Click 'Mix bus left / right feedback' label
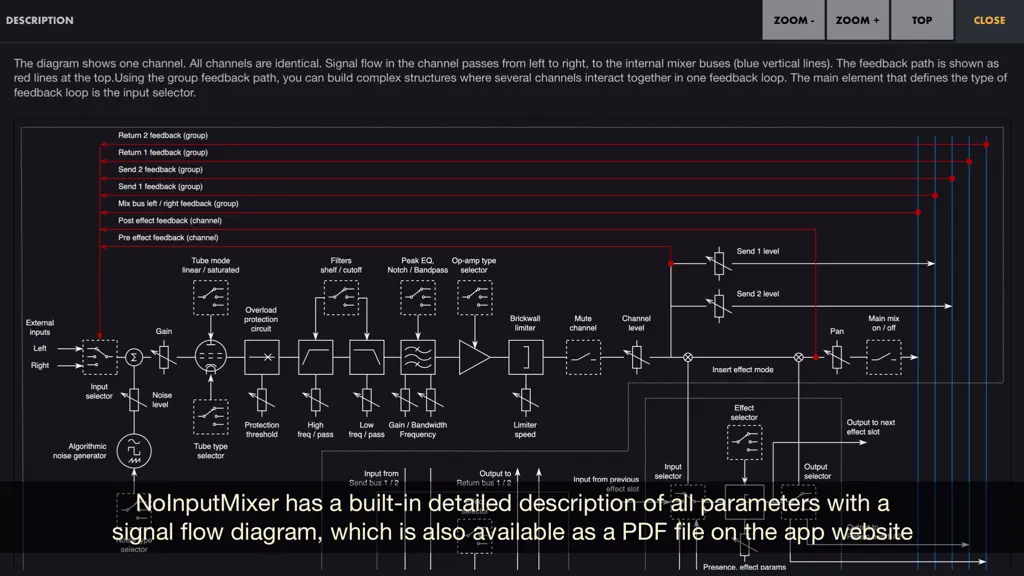Screen dimensions: 1024x576 178,203
